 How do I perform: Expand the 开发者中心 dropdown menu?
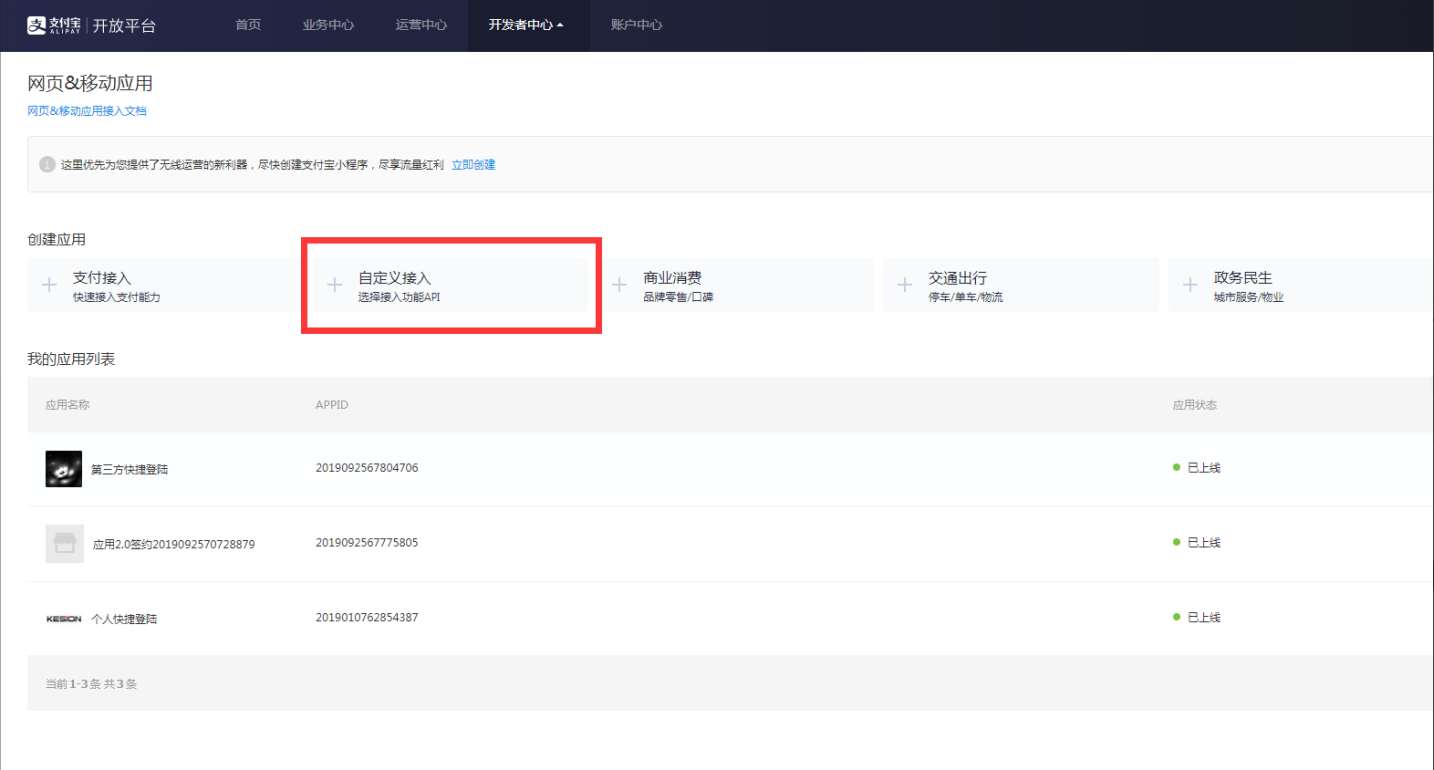[x=526, y=25]
